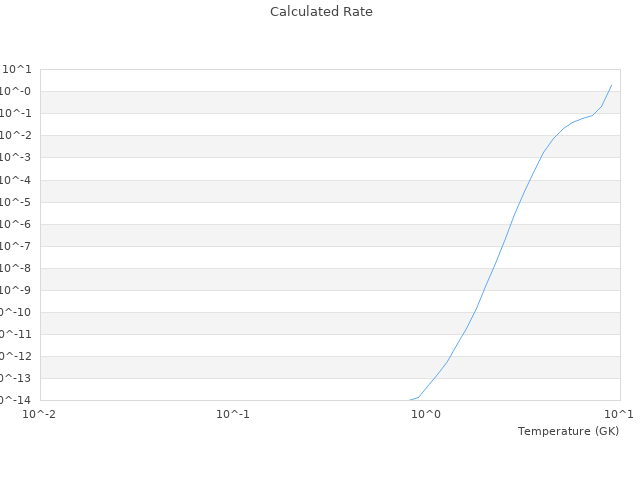Select the x-axis 10^-2 tick label
This screenshot has height=480, width=640.
40,414
